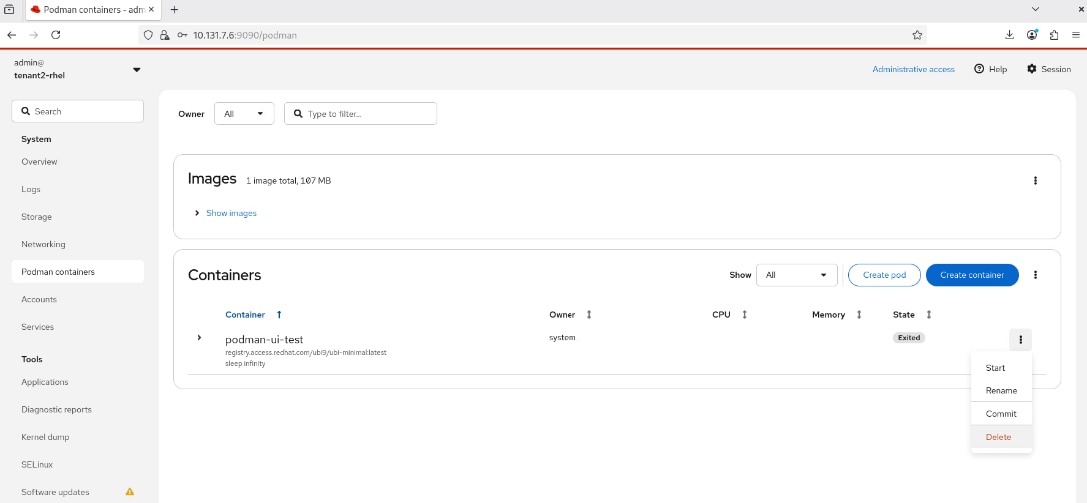1087x503 pixels.
Task: Click the Software updates warning triangle icon
Action: [130, 492]
